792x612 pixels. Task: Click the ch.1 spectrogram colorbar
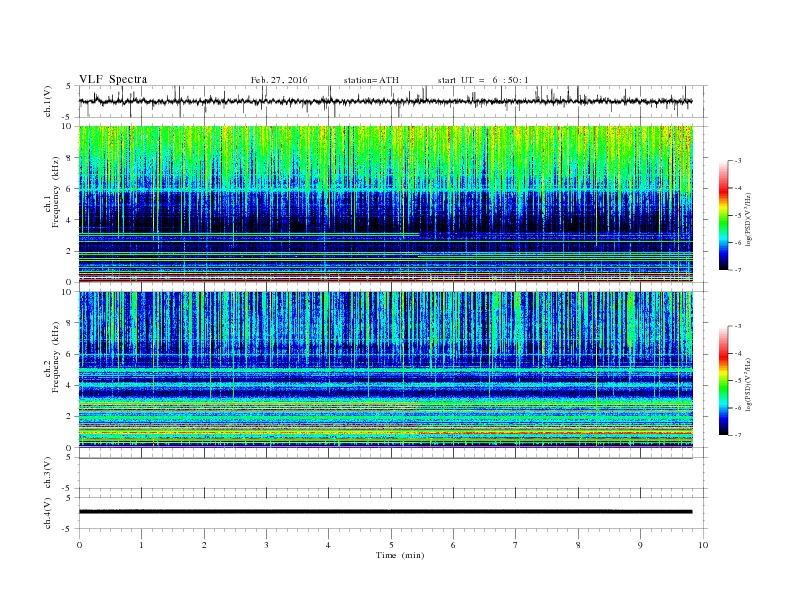[x=724, y=215]
